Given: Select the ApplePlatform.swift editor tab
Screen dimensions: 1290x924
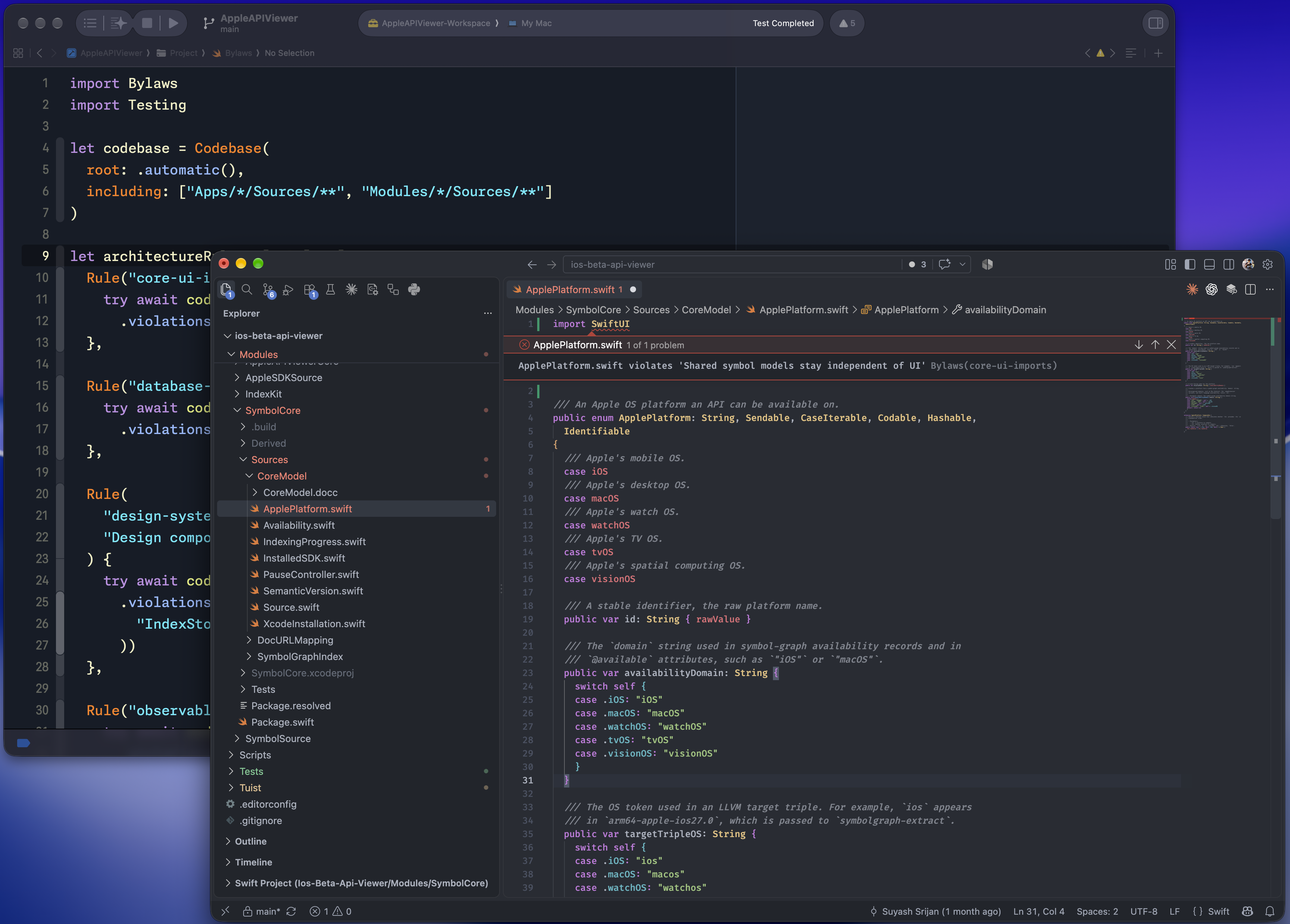Looking at the screenshot, I should 574,289.
